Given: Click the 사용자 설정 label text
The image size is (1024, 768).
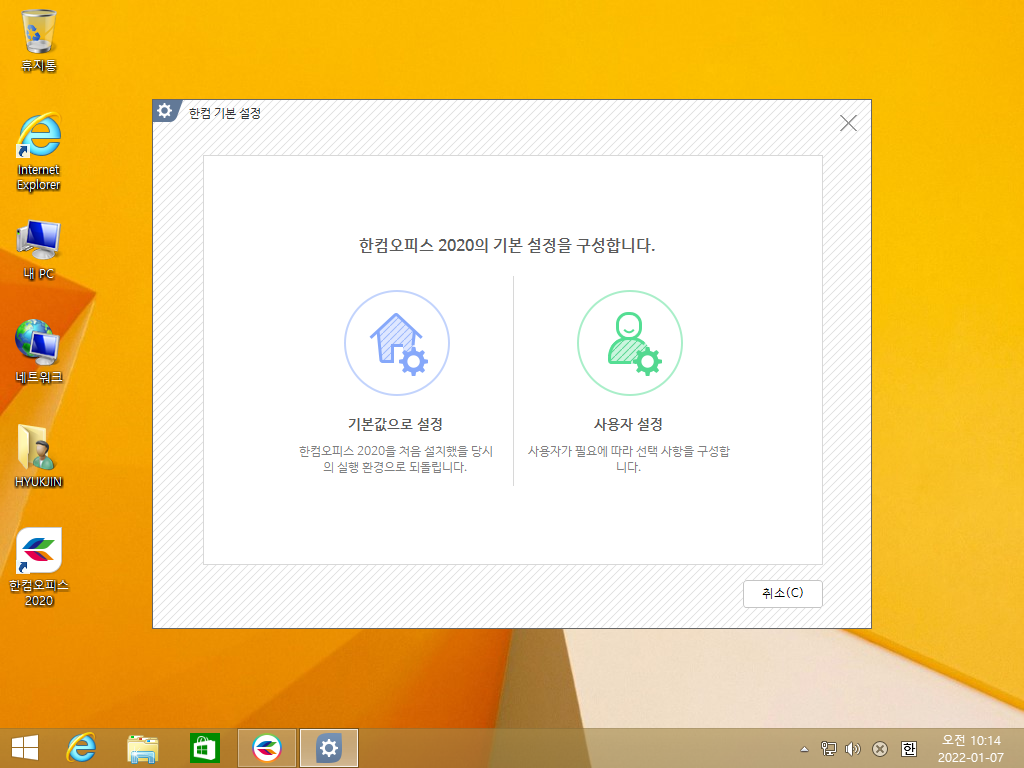Looking at the screenshot, I should 628,424.
